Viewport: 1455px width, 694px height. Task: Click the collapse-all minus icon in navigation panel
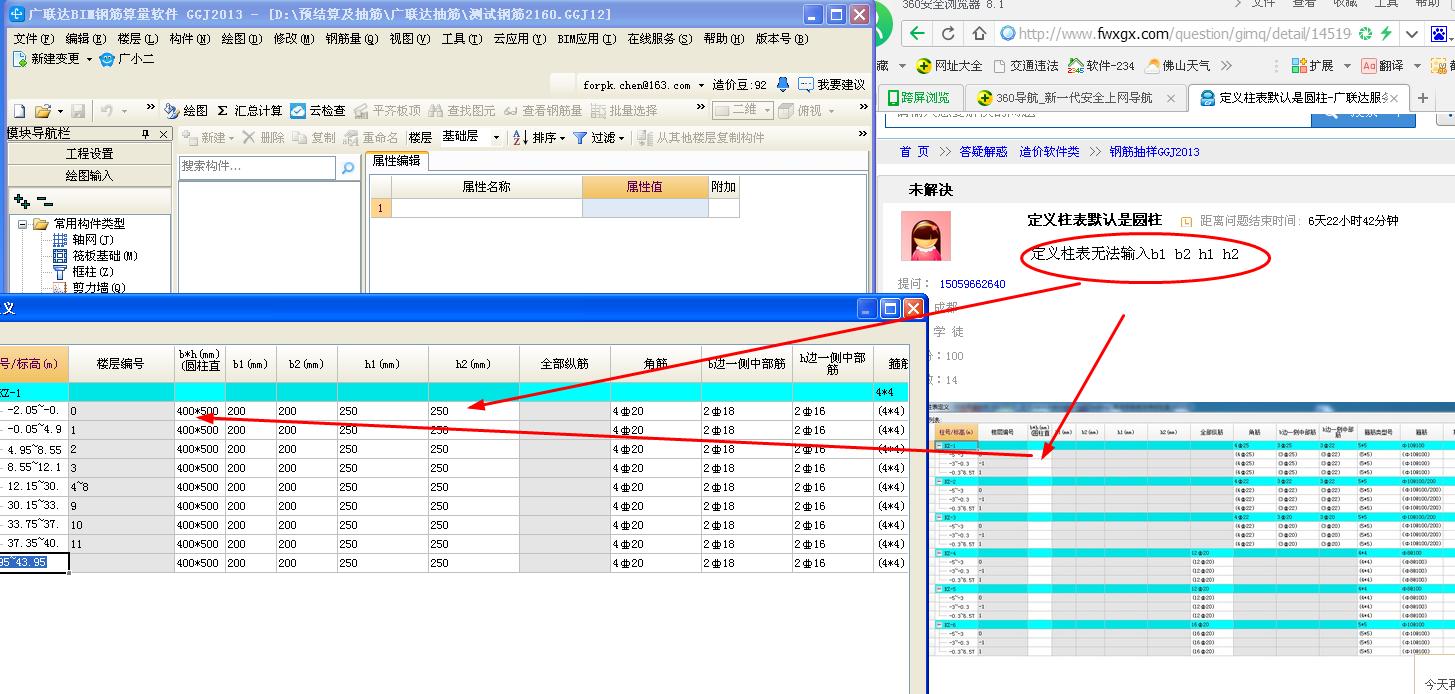(44, 201)
